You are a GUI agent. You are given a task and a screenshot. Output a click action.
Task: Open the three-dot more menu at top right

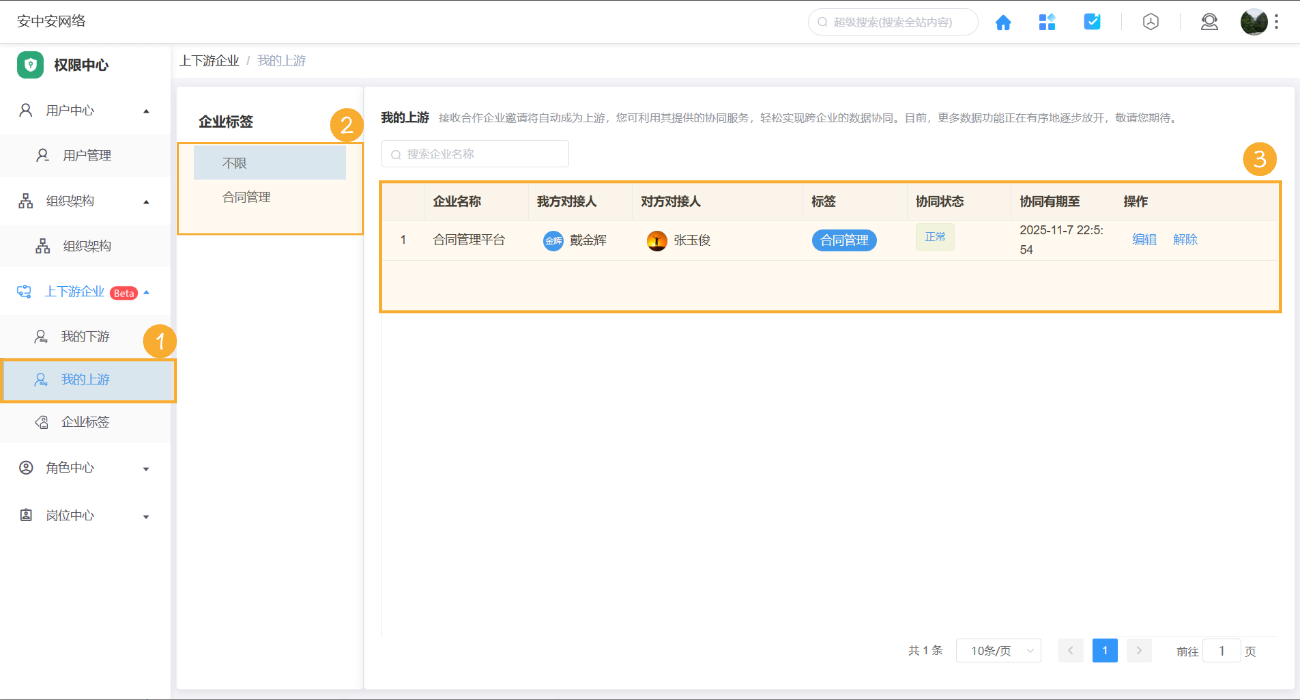[1277, 21]
